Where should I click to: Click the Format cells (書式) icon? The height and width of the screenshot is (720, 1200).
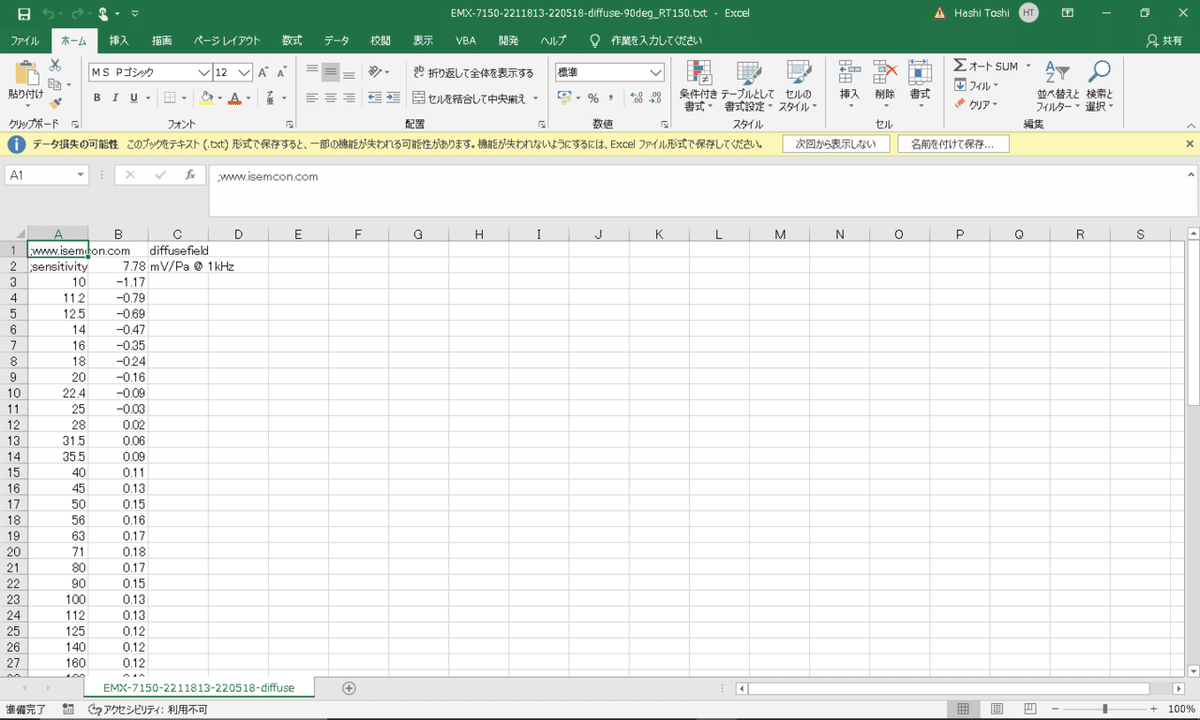tap(919, 72)
